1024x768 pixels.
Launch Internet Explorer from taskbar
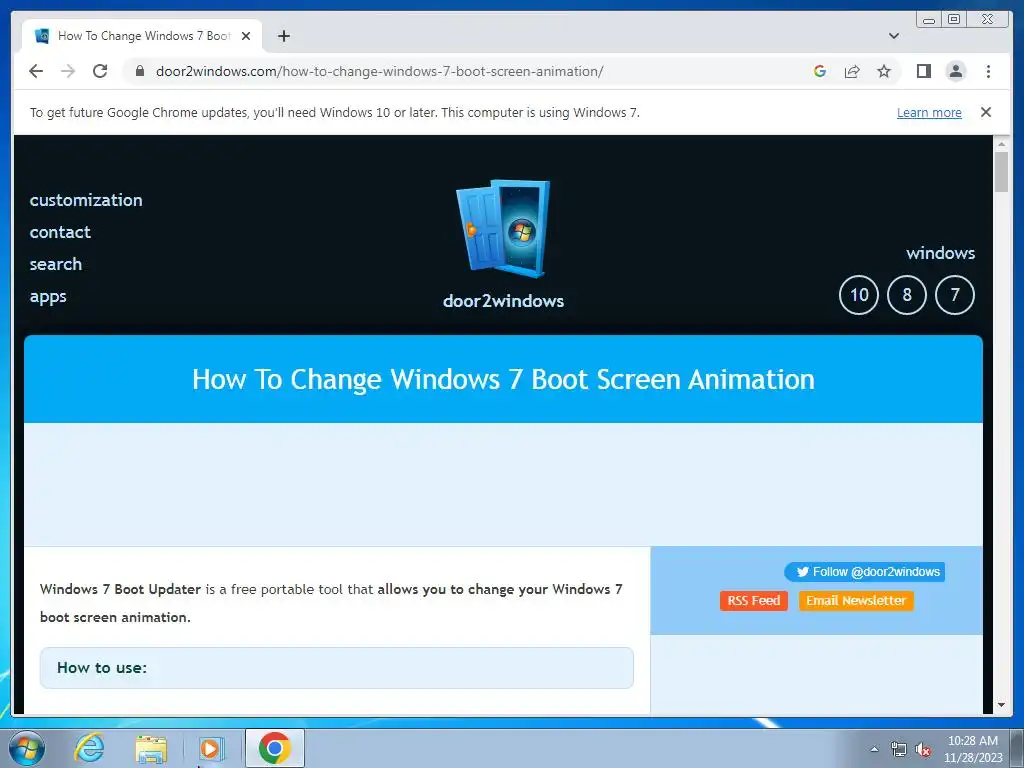click(89, 748)
